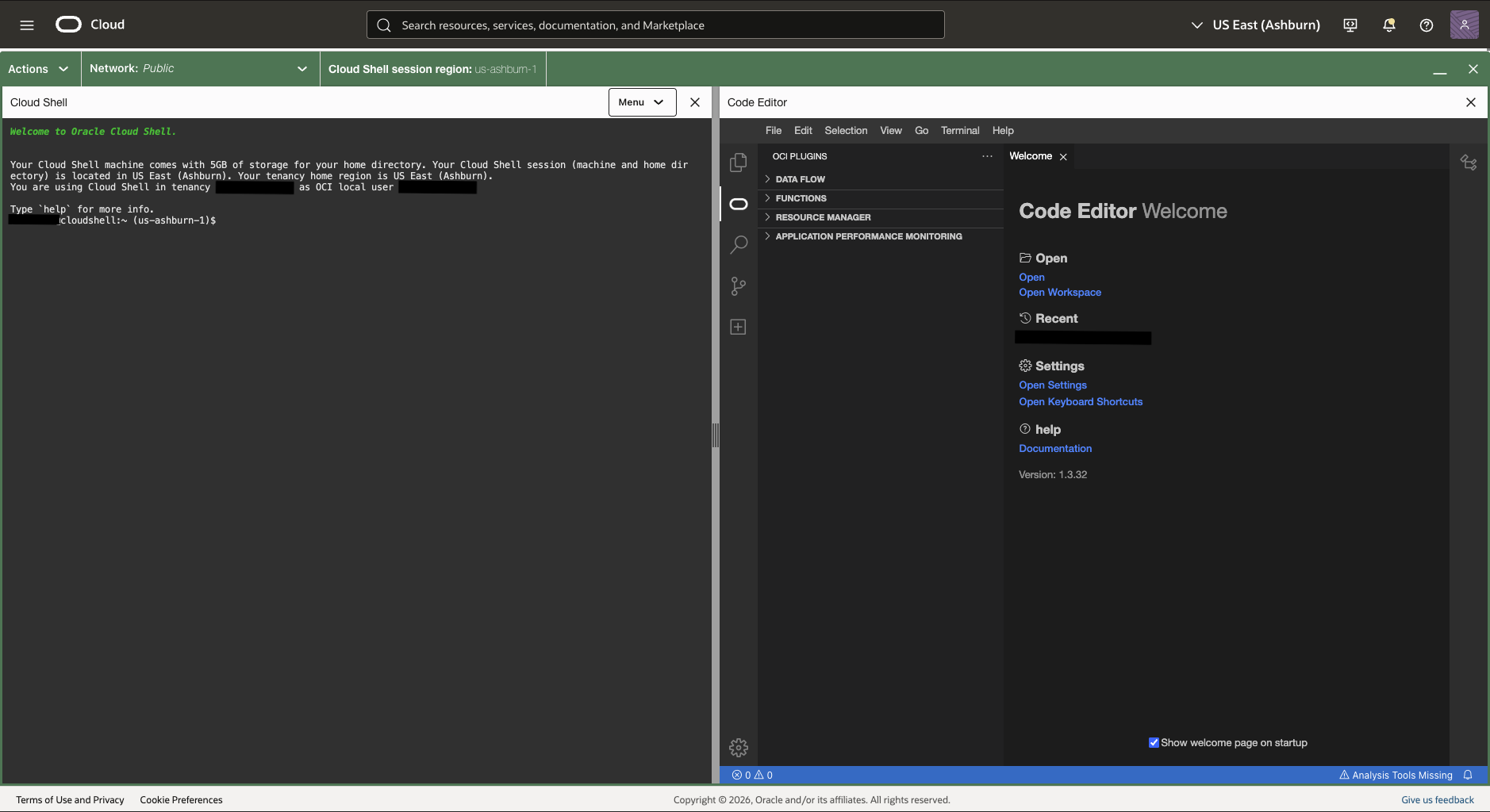Click 'Cloud Shell session region: us-ashburn-1' label
This screenshot has width=1490, height=812.
432,69
